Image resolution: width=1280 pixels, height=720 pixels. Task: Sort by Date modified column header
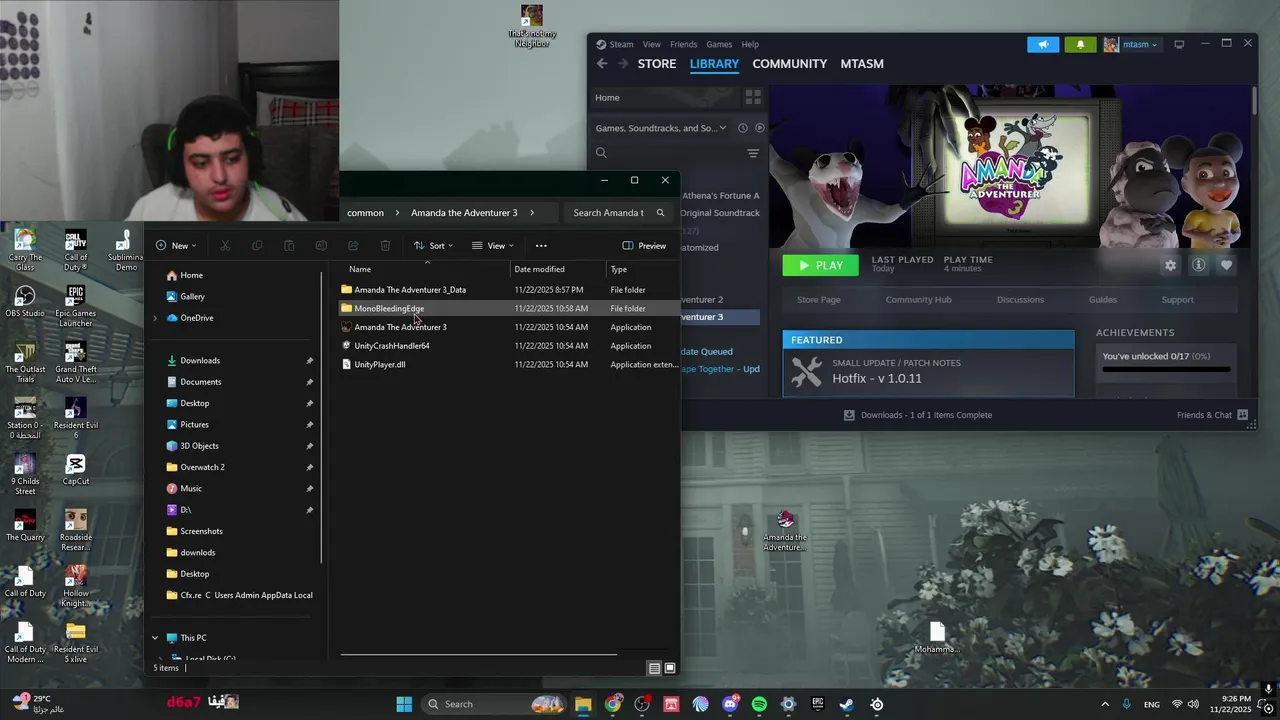click(x=558, y=269)
